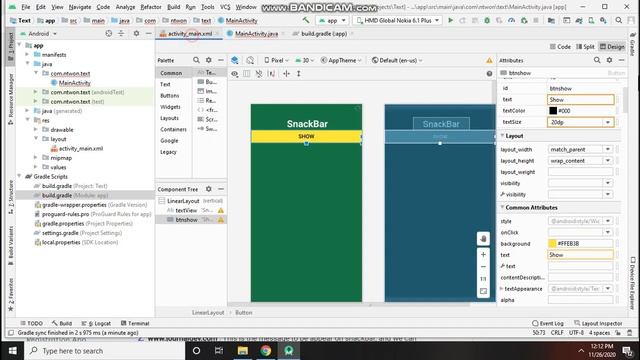
Task: Minimize the Palette panel
Action: click(221, 60)
